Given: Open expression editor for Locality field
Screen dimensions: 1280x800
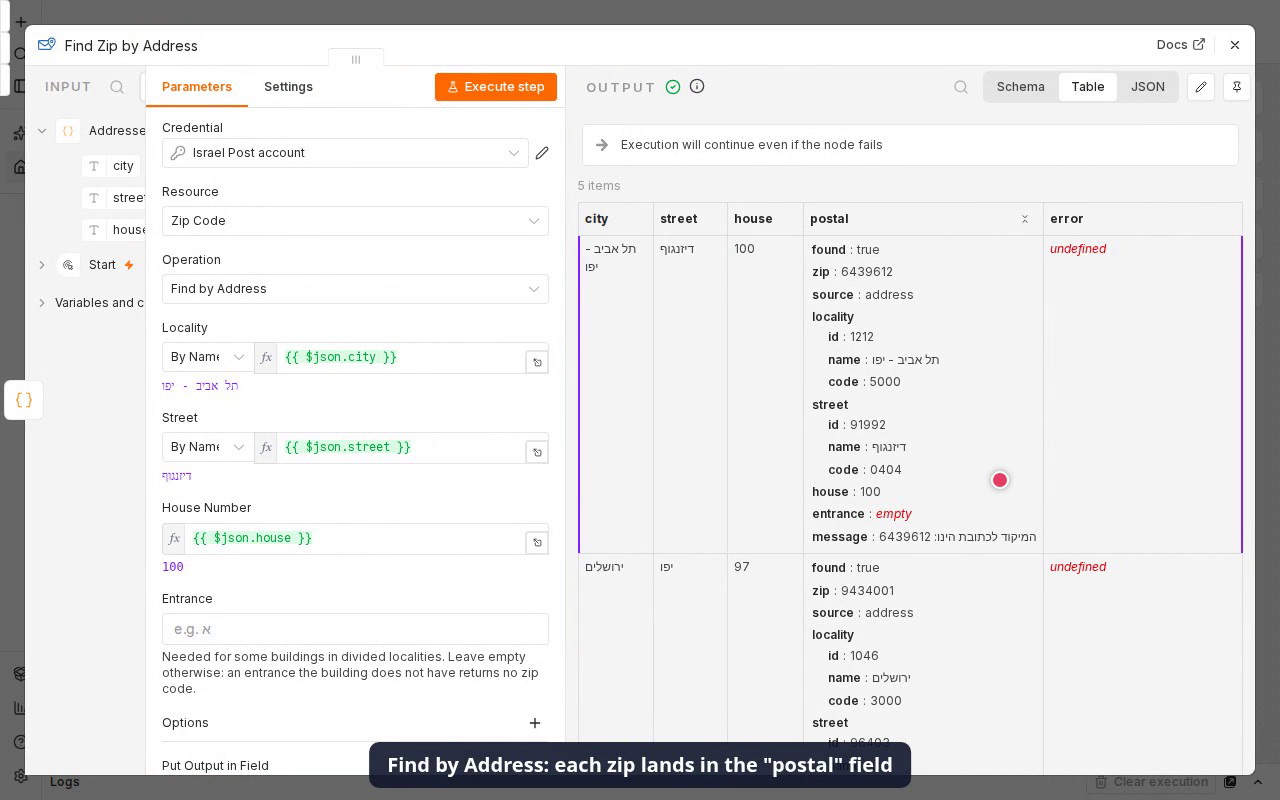Looking at the screenshot, I should pyautogui.click(x=537, y=362).
